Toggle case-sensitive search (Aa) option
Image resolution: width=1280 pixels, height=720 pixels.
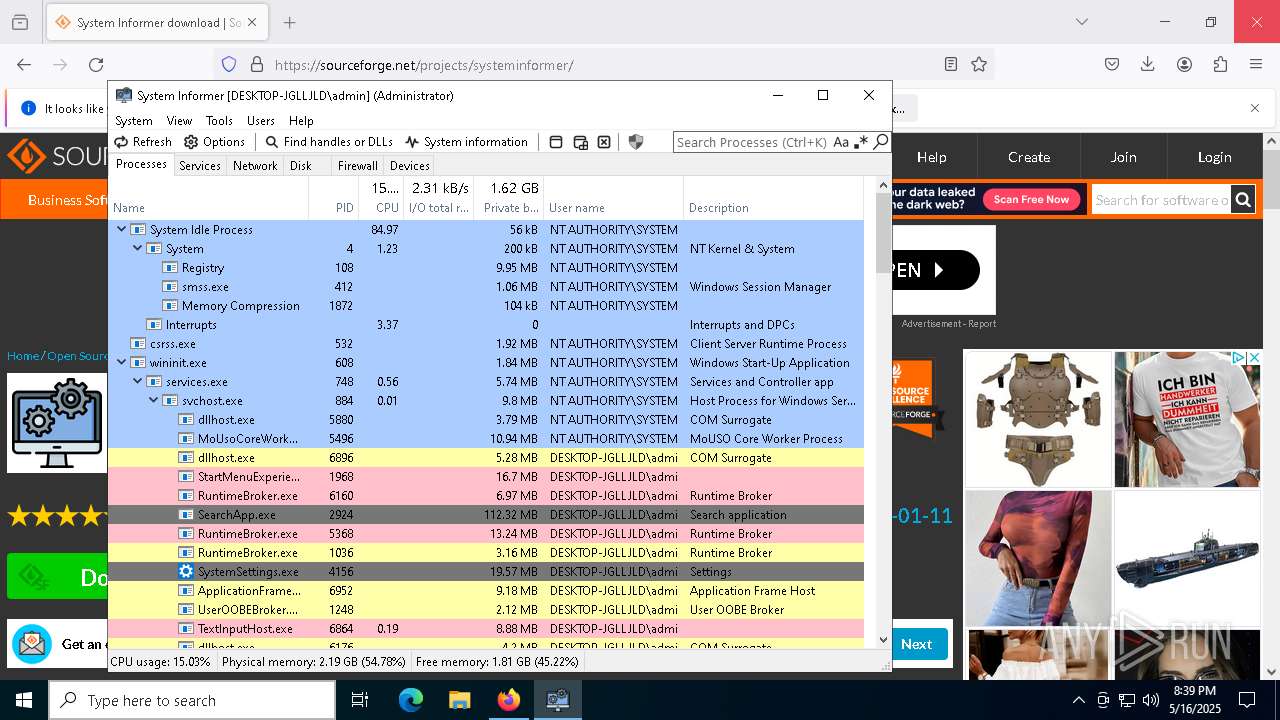pos(841,142)
